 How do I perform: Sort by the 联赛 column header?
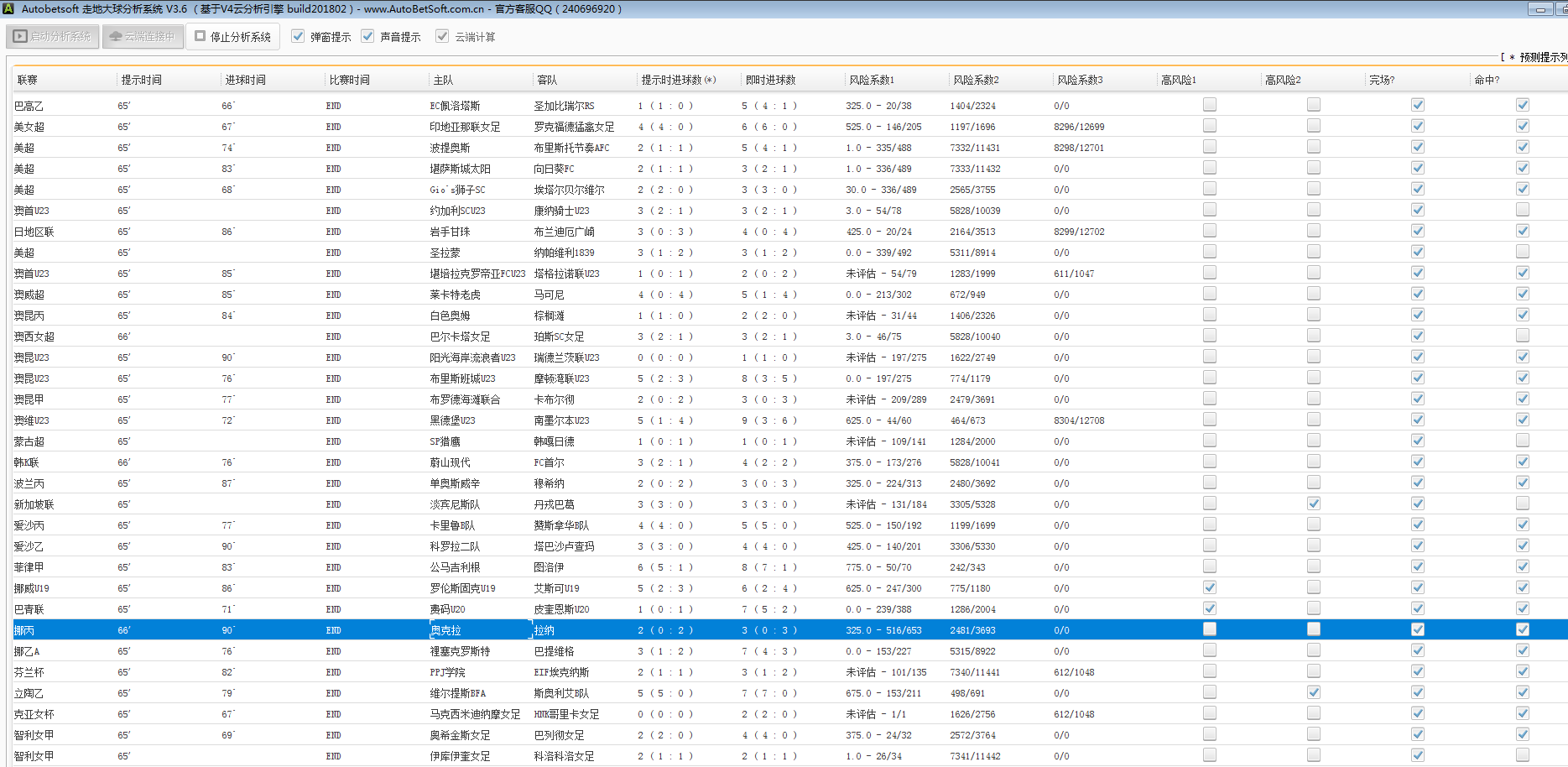(28, 80)
